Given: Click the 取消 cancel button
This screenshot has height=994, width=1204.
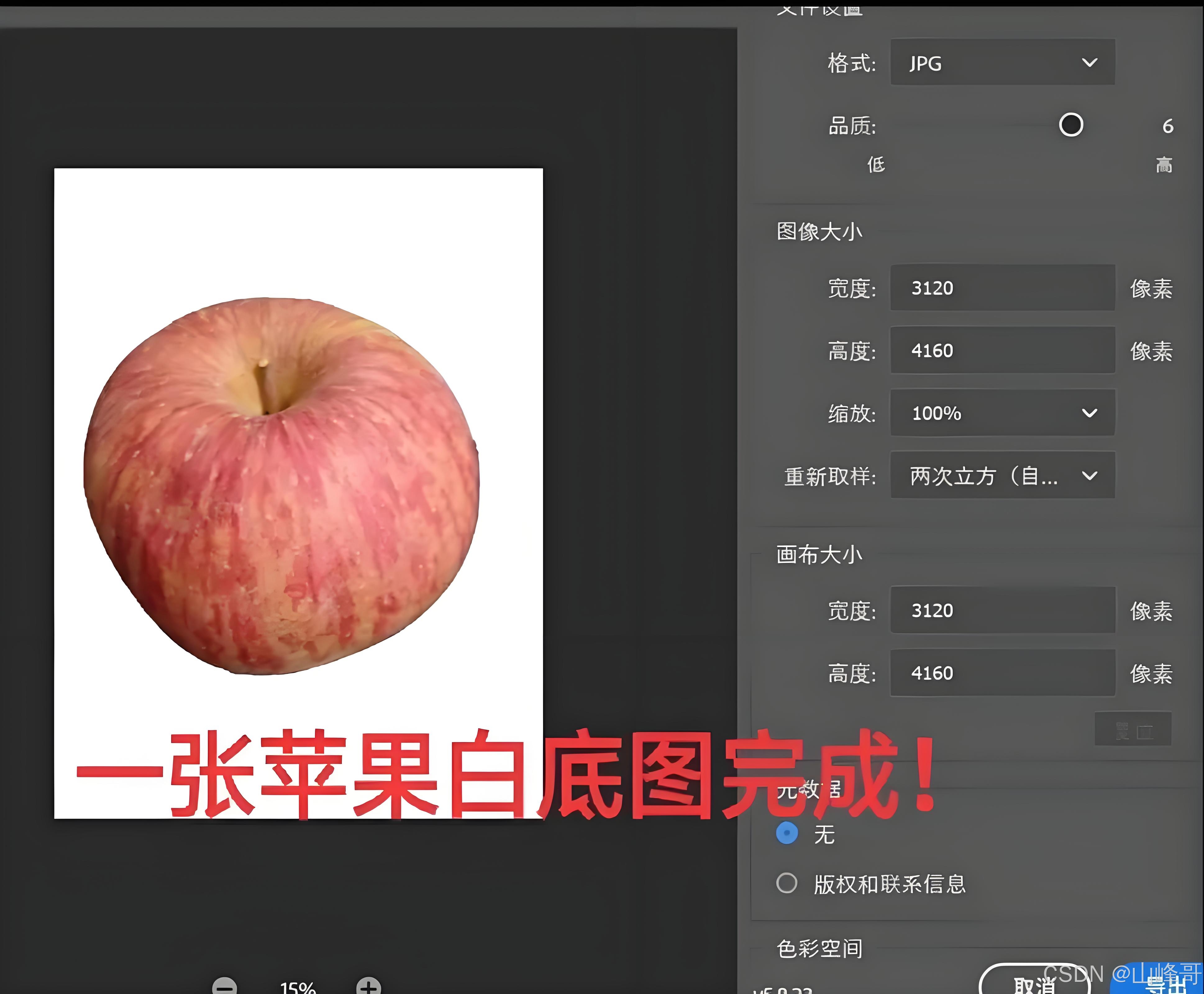Looking at the screenshot, I should pyautogui.click(x=1034, y=984).
